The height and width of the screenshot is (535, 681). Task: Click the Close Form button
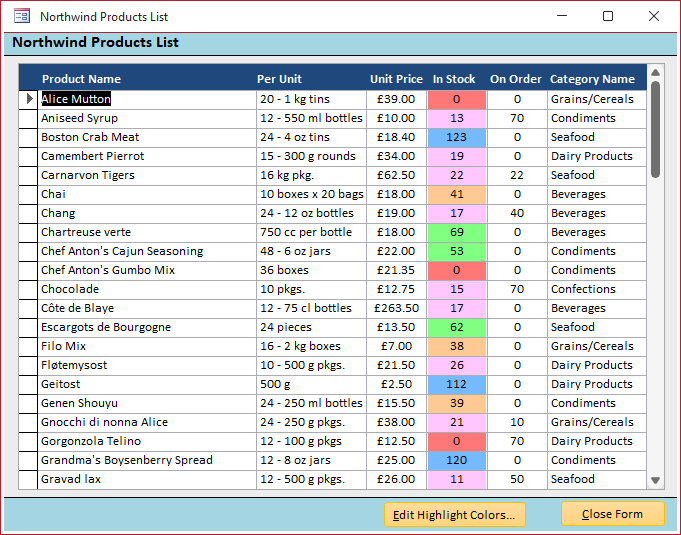click(613, 514)
